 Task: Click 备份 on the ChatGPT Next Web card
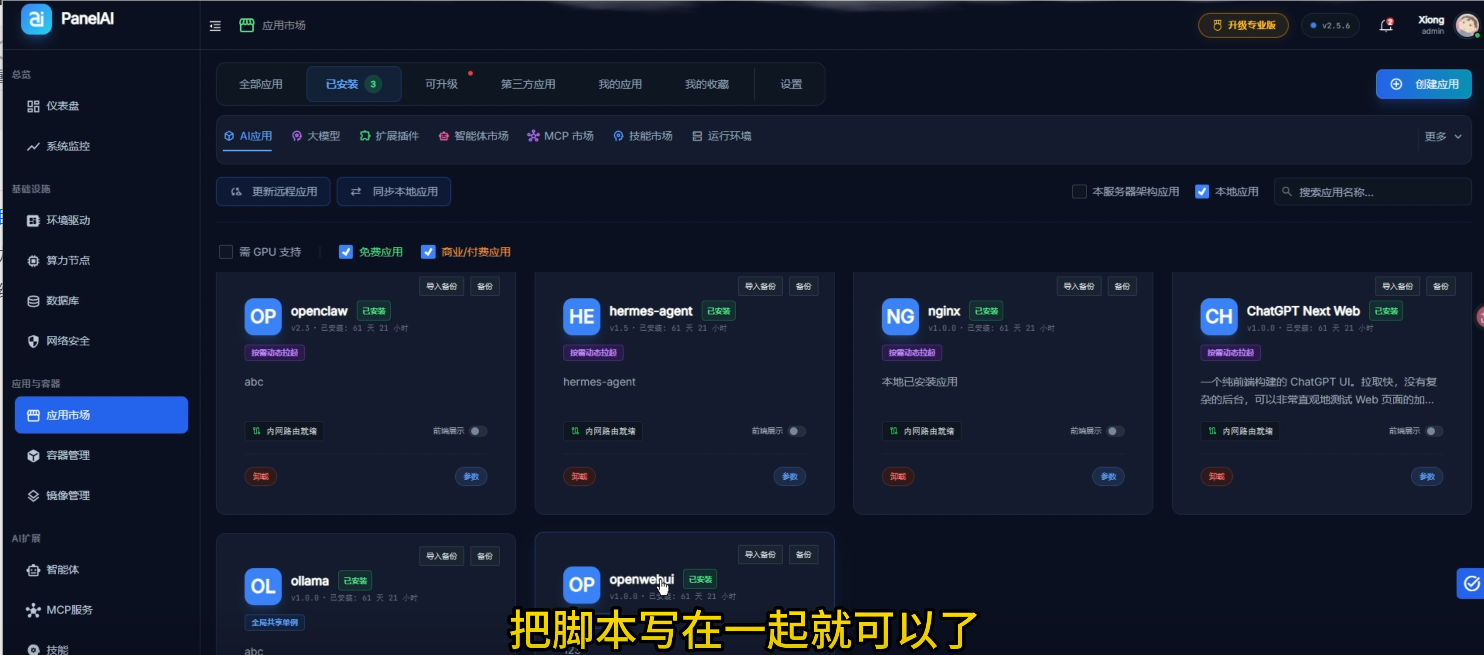1440,286
